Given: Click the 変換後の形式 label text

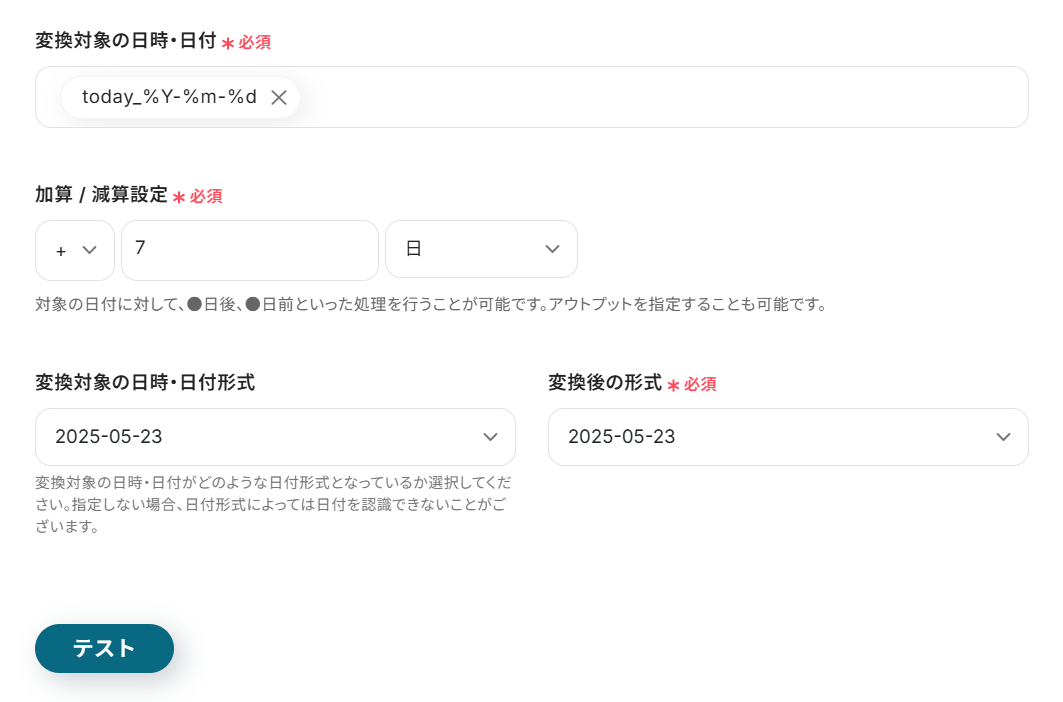Looking at the screenshot, I should coord(604,382).
